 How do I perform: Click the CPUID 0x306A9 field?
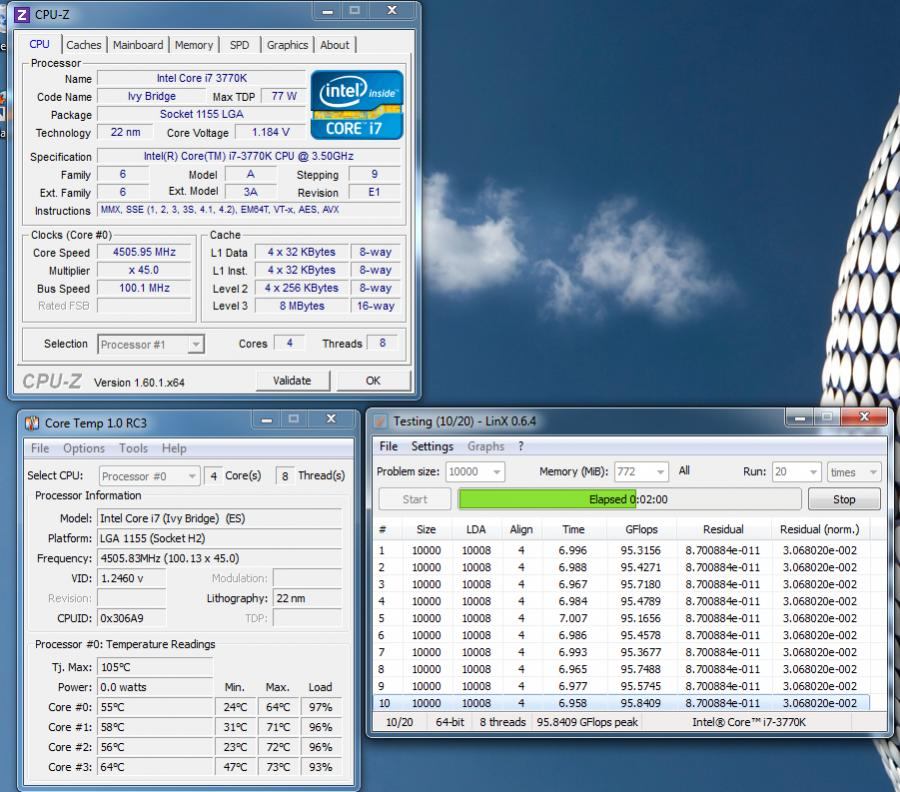(131, 619)
